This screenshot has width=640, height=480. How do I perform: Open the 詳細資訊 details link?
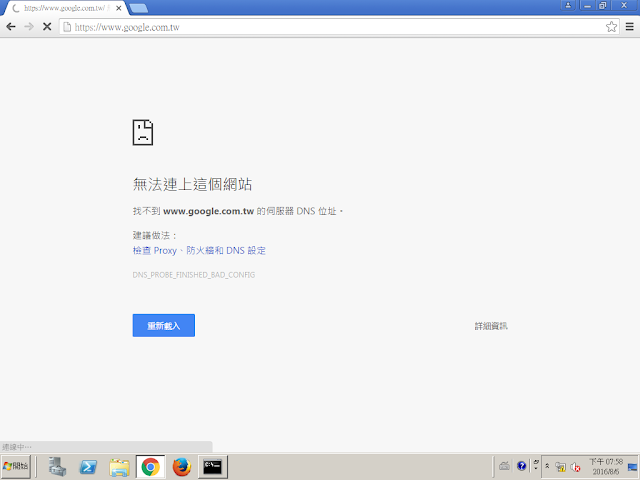pos(491,326)
